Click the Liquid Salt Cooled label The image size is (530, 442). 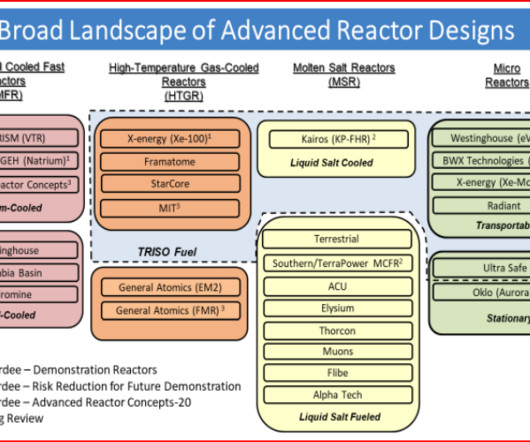(332, 163)
